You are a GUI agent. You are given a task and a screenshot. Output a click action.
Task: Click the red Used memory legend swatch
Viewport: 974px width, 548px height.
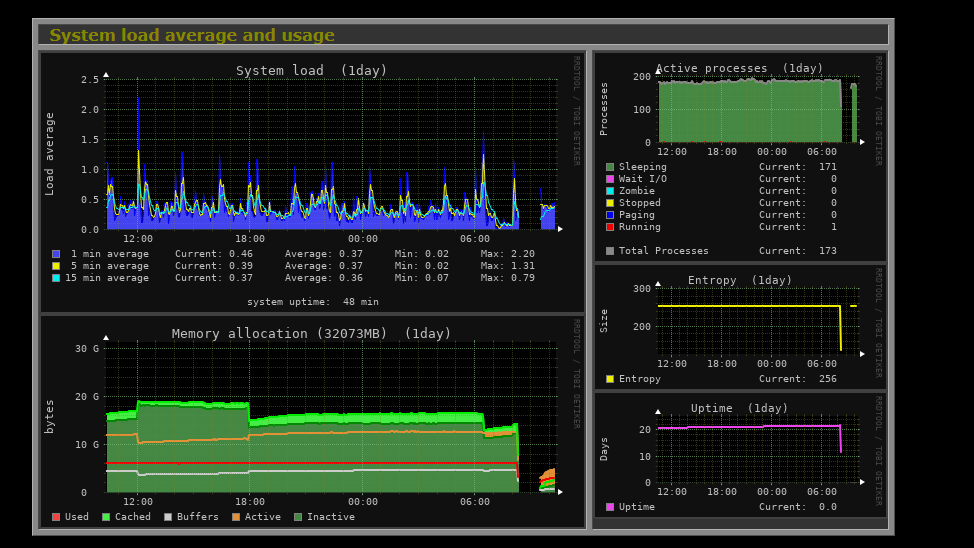click(x=56, y=517)
